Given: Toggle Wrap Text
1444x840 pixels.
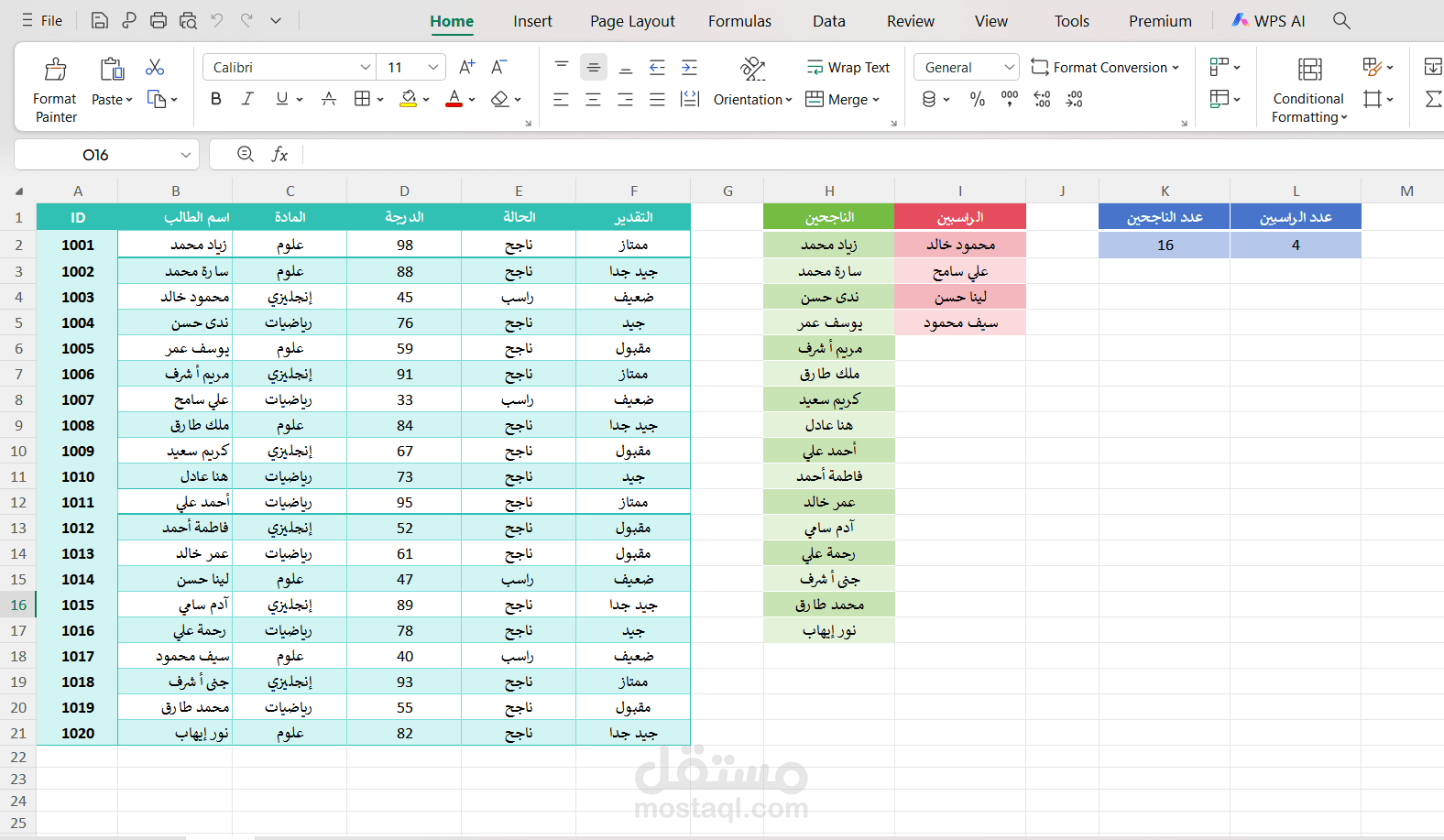Looking at the screenshot, I should (848, 67).
